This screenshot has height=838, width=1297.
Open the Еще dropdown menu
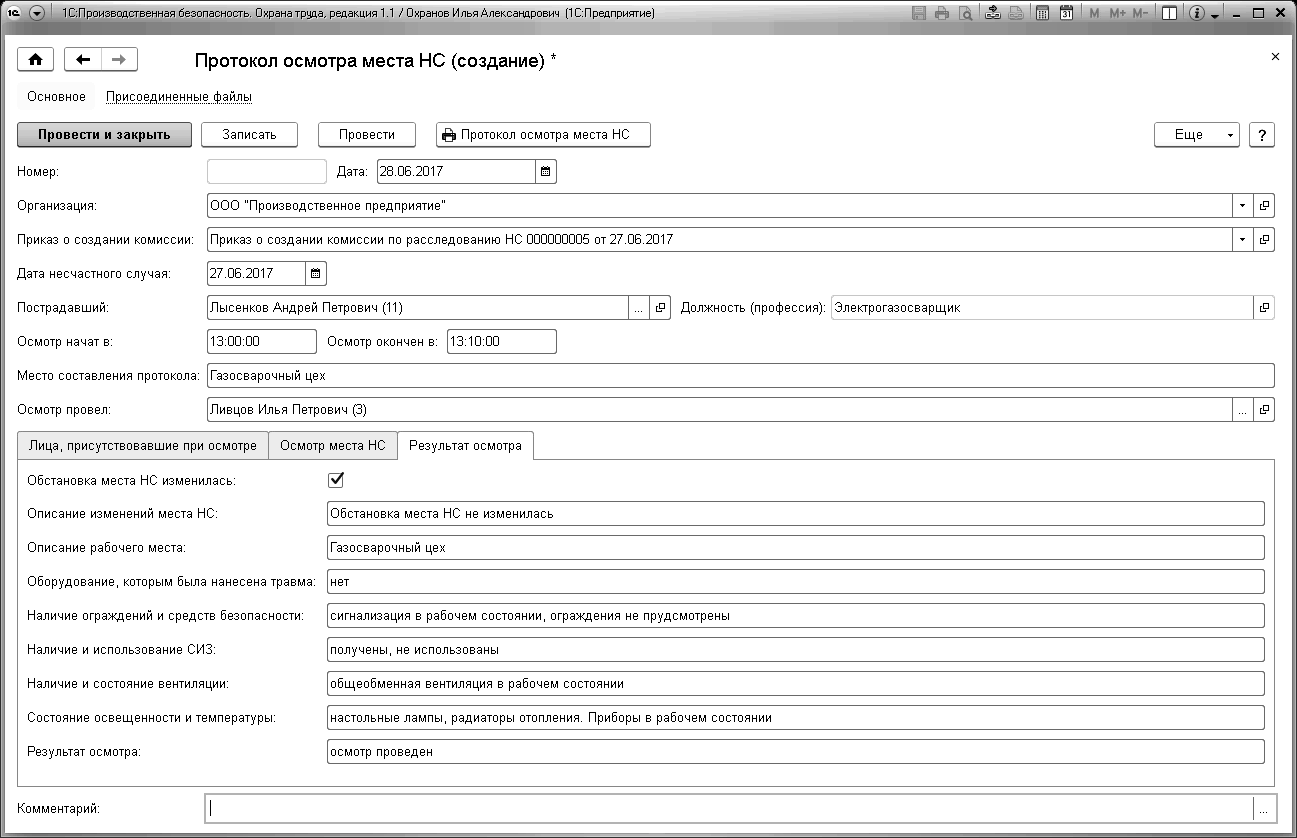[1197, 135]
